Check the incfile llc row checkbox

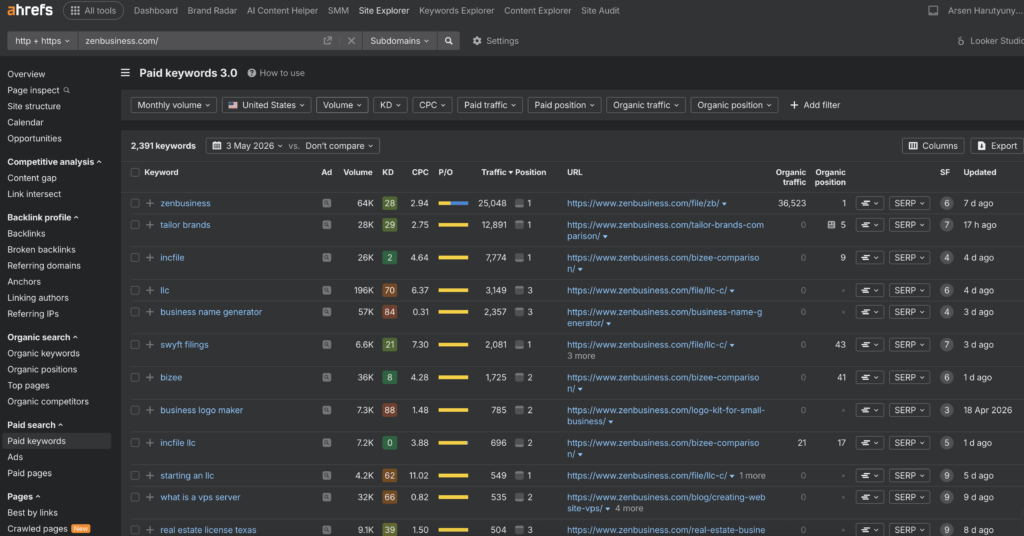pos(135,443)
